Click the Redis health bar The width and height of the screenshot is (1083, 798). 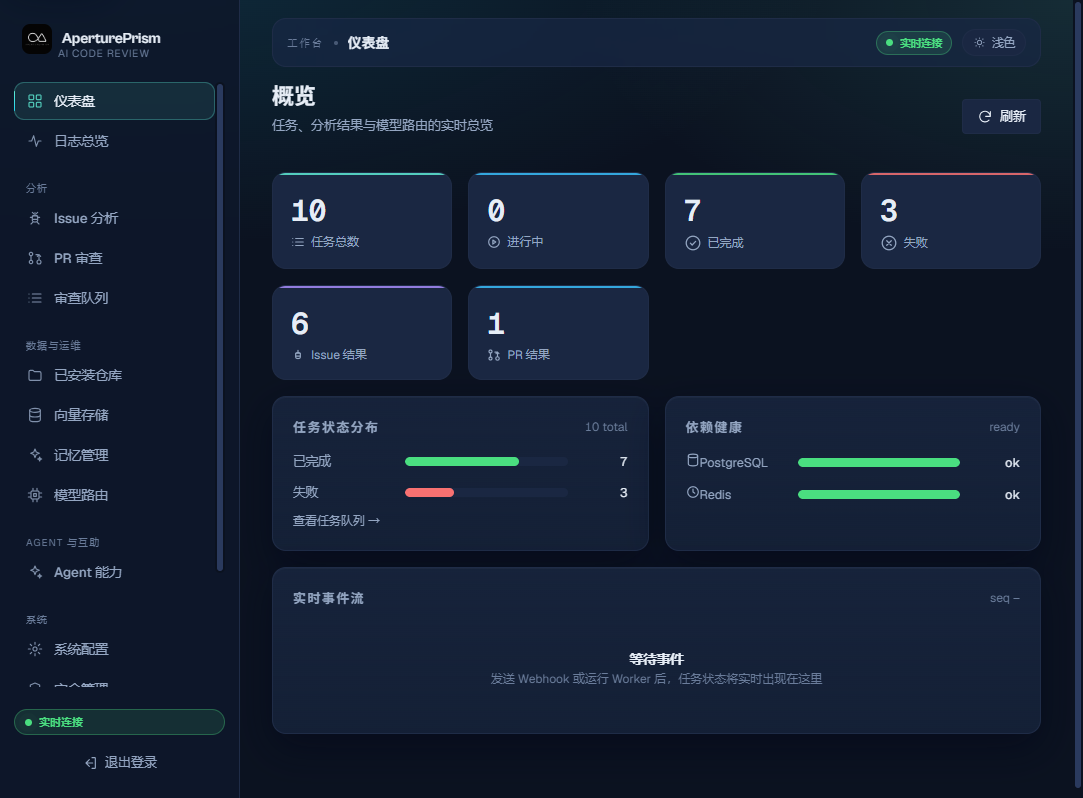pos(879,495)
